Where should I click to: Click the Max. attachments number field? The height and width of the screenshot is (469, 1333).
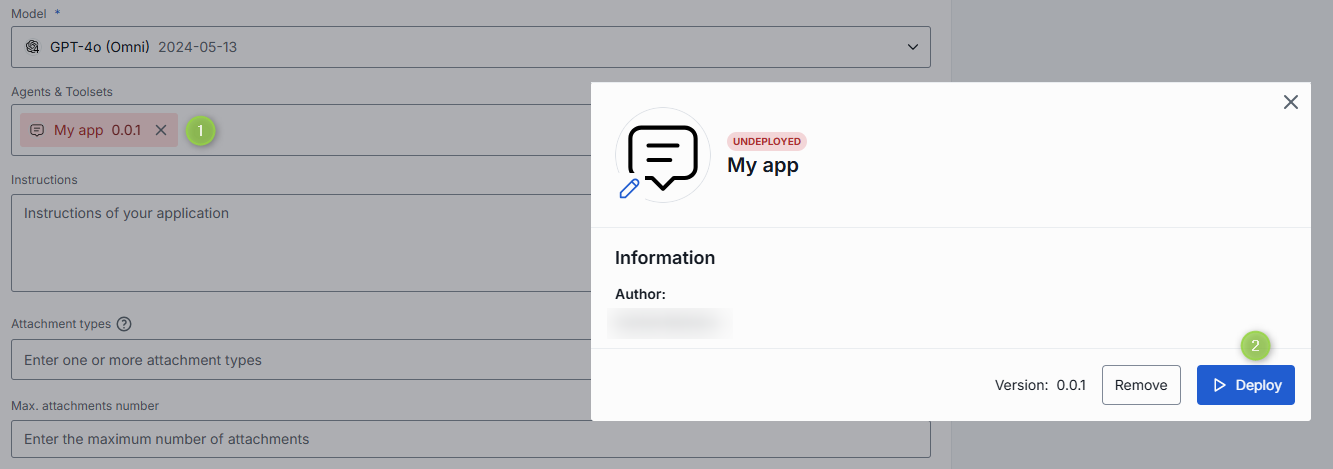click(x=470, y=439)
